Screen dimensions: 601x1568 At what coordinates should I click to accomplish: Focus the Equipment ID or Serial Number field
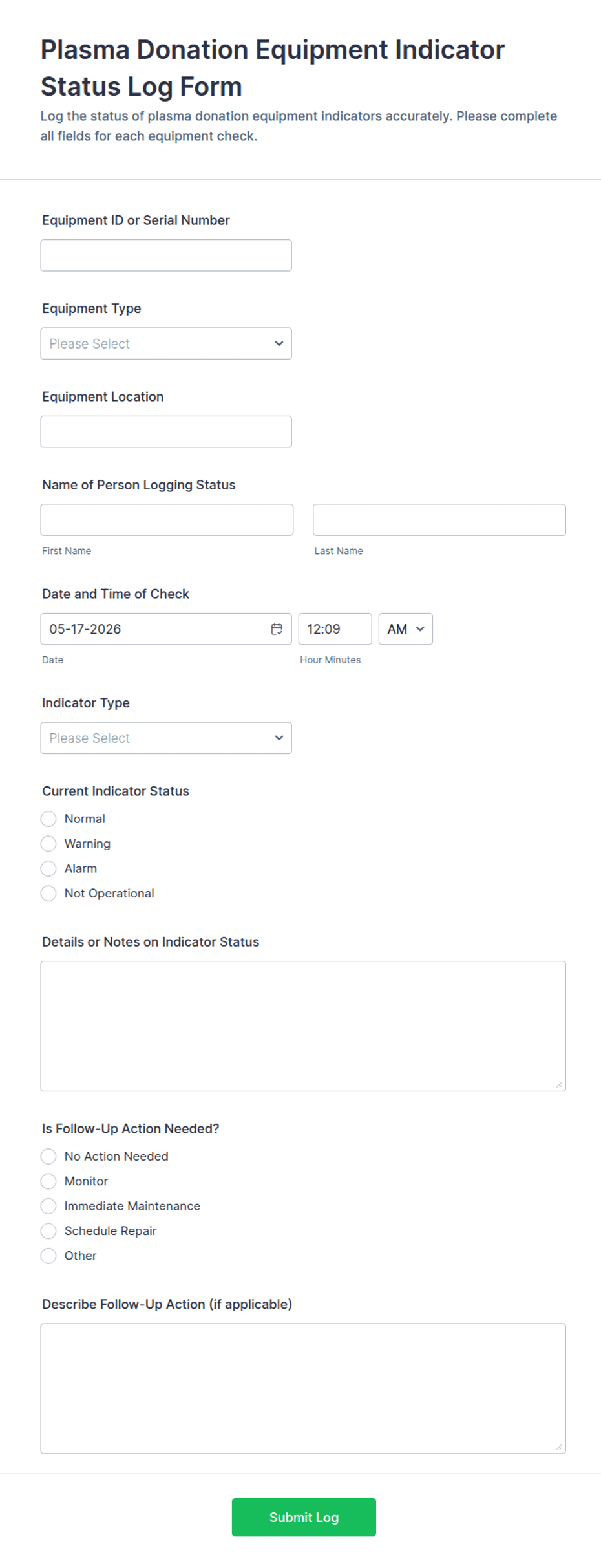tap(166, 255)
